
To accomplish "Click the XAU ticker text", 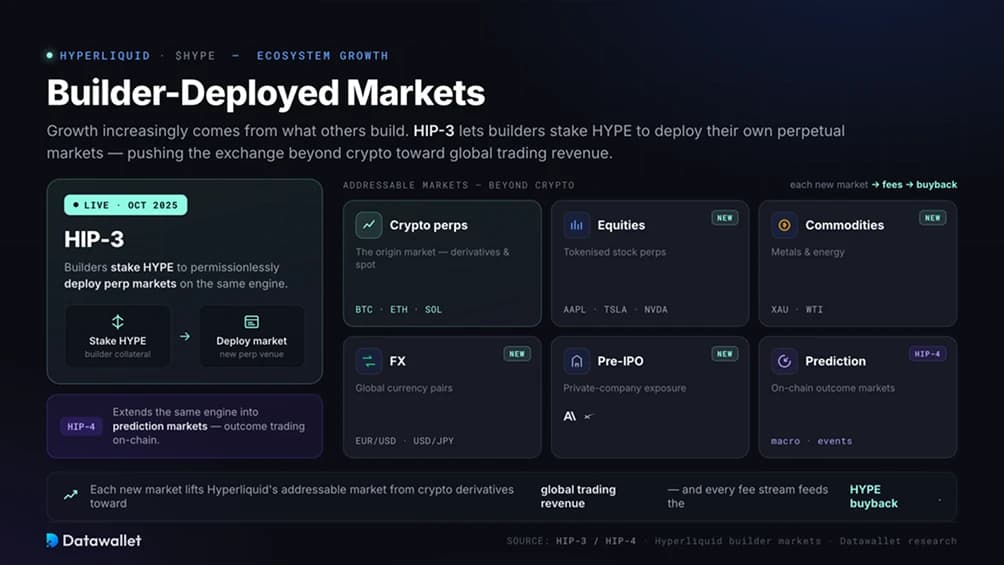I will click(780, 309).
